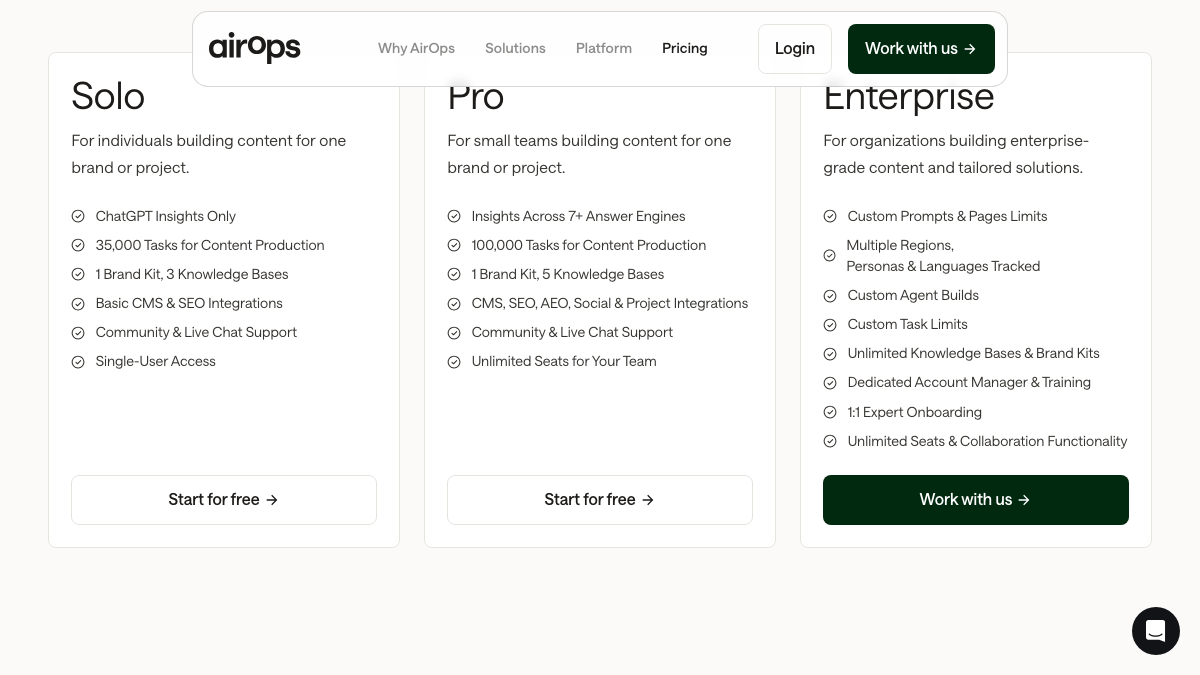Click checkmark beside Unlimited Knowledge Bases & Brand Kits
This screenshot has height=675, width=1200.
pyautogui.click(x=830, y=354)
